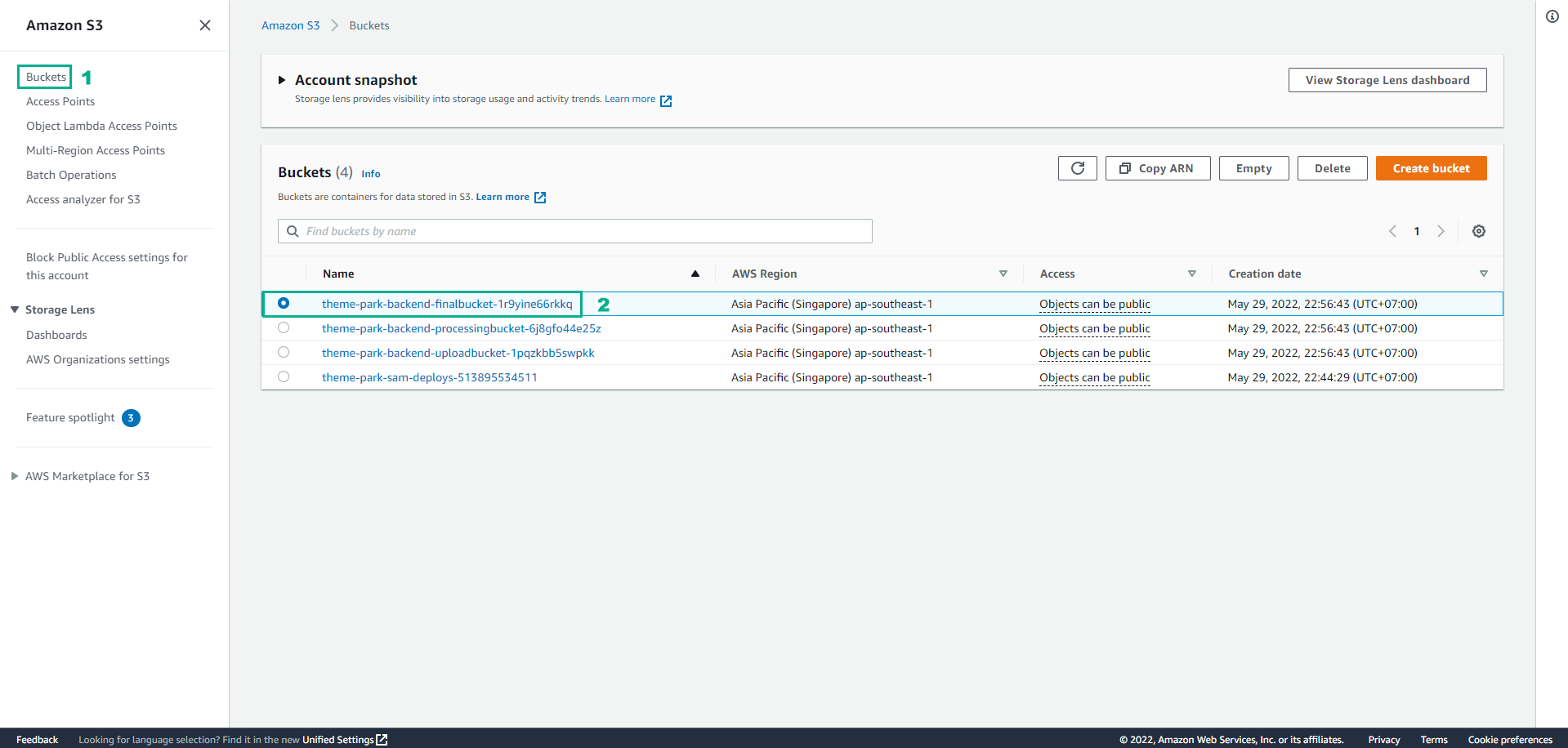The image size is (1568, 748).
Task: Open Batch Operations in sidebar
Action: pos(71,175)
